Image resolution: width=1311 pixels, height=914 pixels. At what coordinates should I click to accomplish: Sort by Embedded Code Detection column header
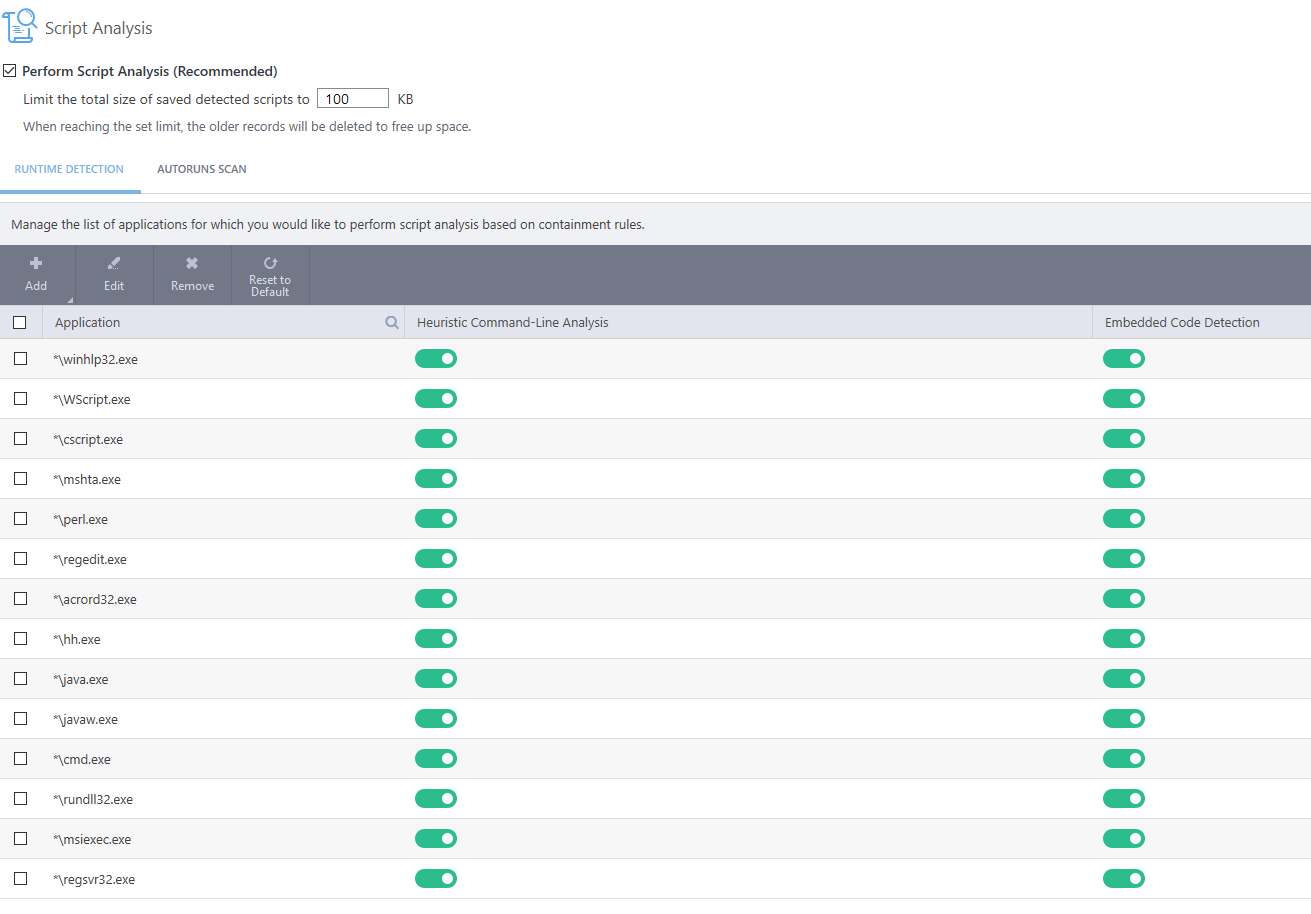[1182, 323]
